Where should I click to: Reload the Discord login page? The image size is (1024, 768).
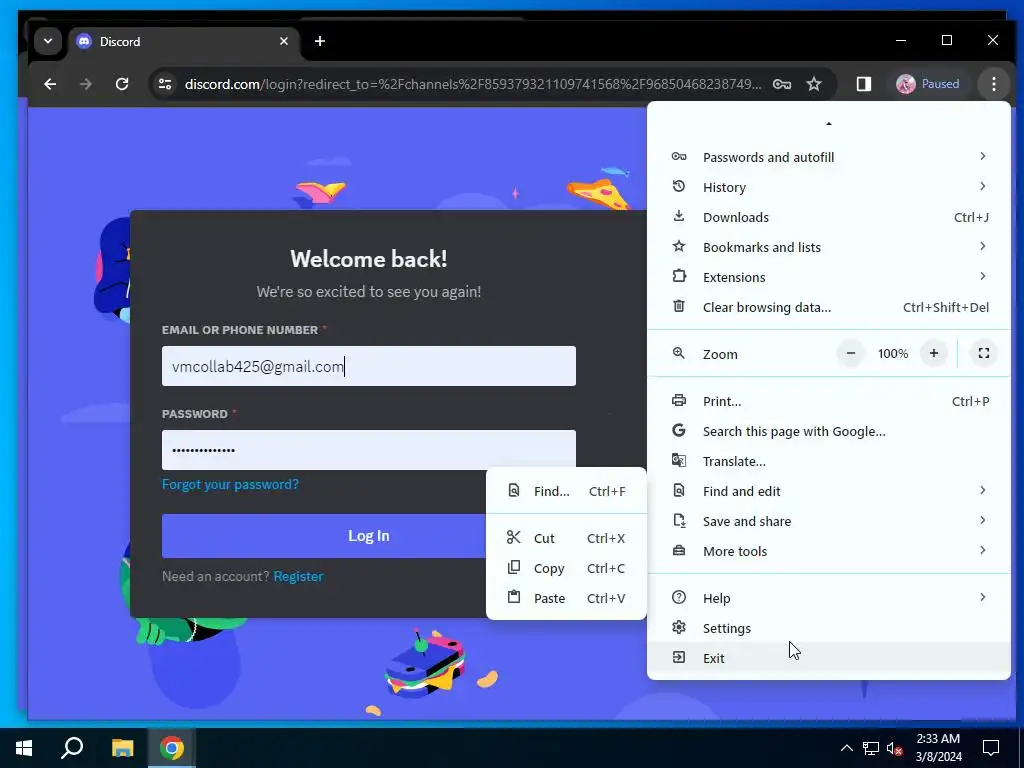coord(121,84)
